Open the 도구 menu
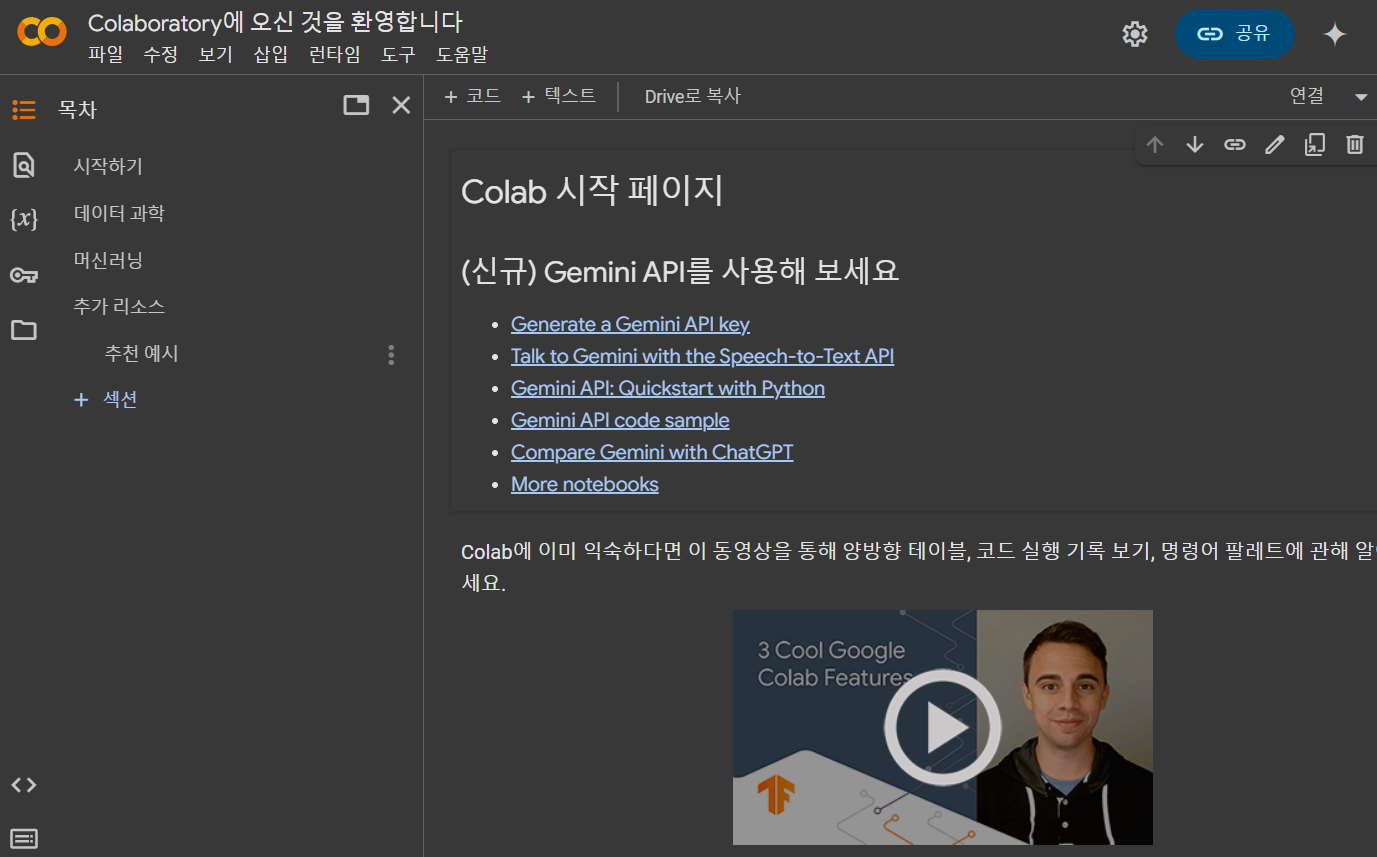This screenshot has height=857, width=1377. pos(398,55)
